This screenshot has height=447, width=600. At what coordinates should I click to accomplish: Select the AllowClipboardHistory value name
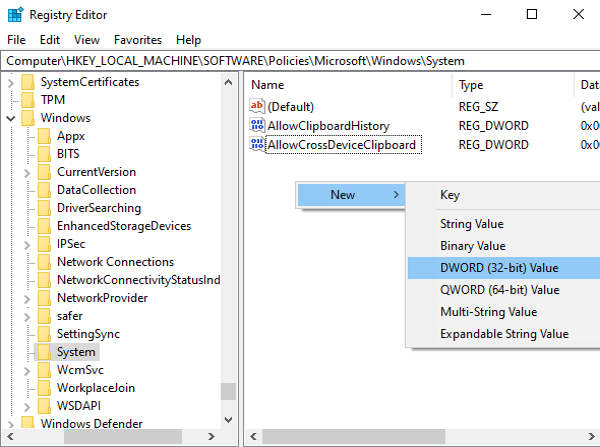point(328,126)
